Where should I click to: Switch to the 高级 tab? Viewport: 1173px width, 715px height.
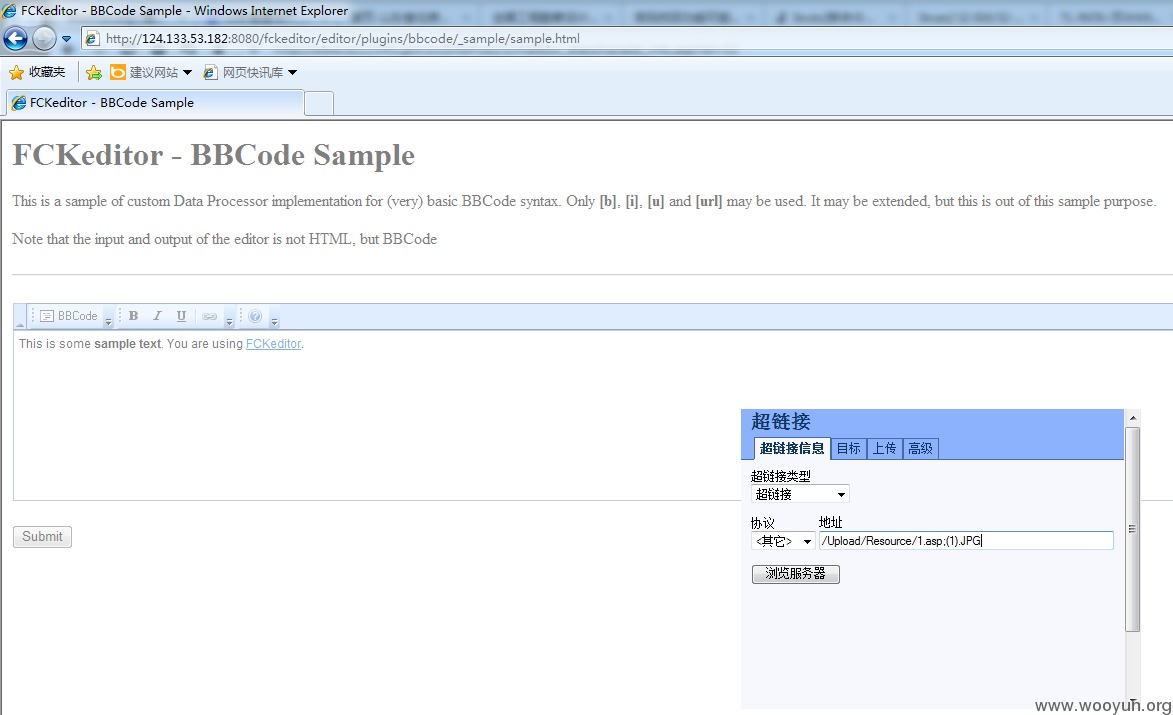[920, 449]
